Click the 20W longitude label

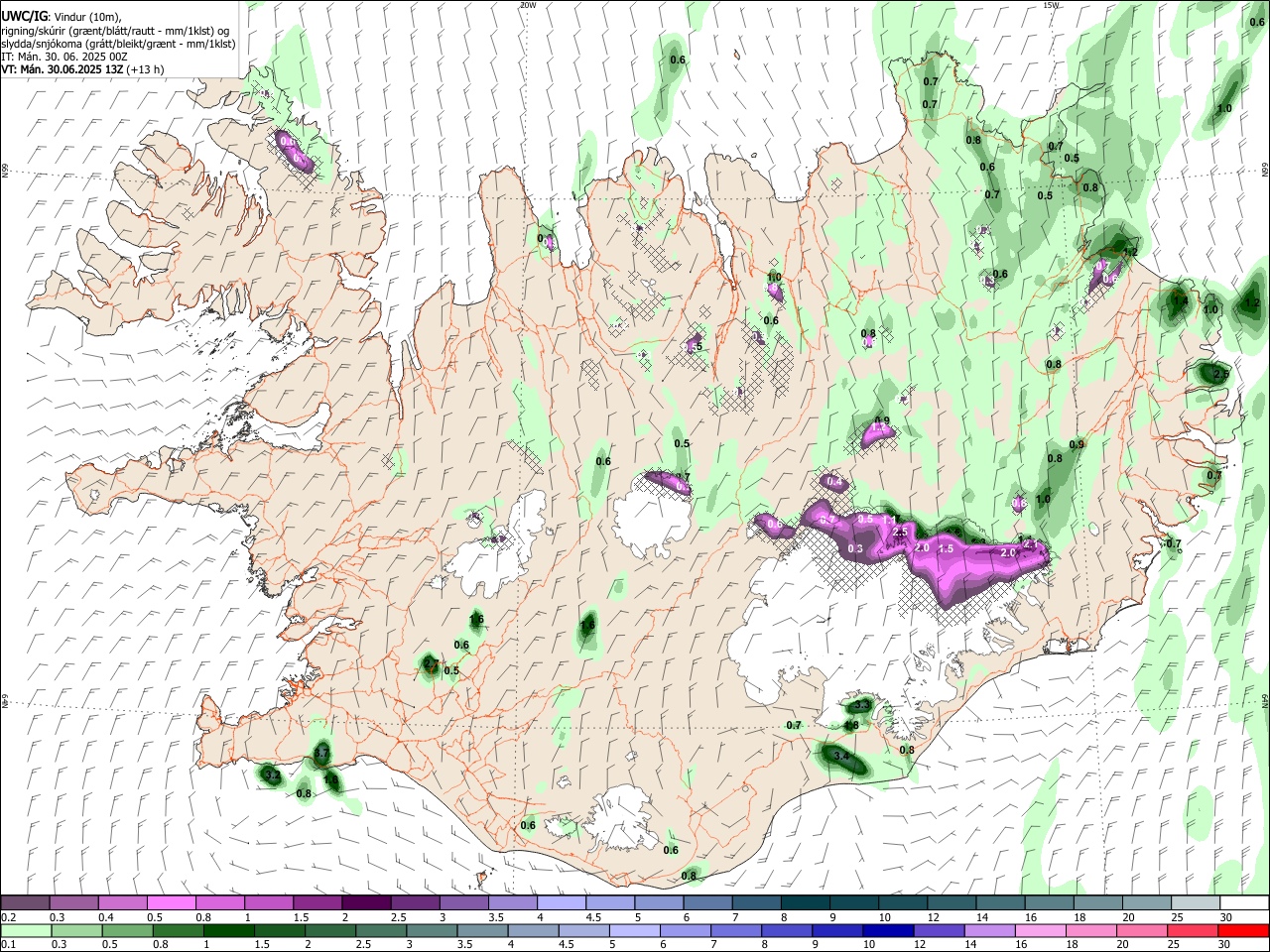(528, 5)
